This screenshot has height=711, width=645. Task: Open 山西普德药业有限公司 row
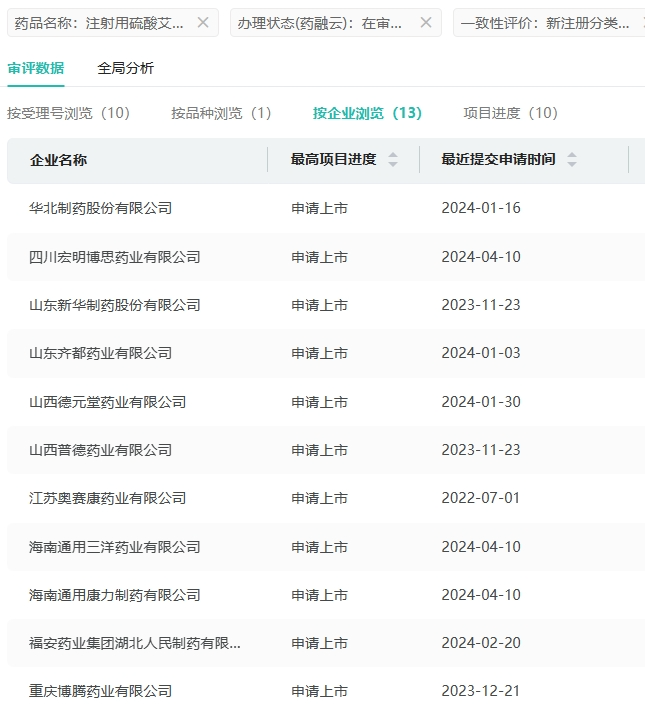(x=326, y=450)
